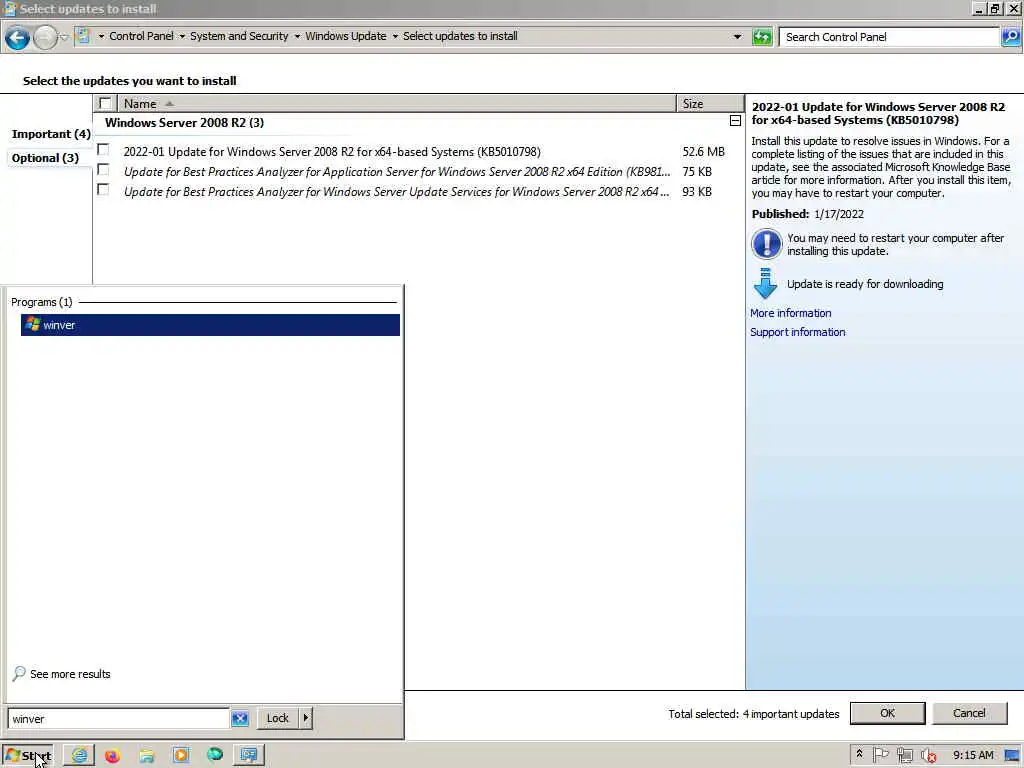
Task: Select the 2022-01 Update KB5010798 row text
Action: click(x=332, y=152)
